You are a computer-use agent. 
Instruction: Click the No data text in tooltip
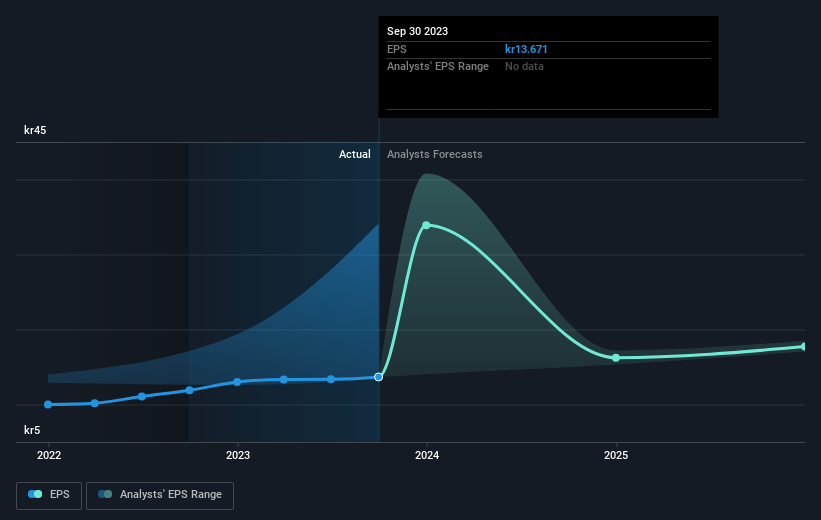(x=524, y=67)
